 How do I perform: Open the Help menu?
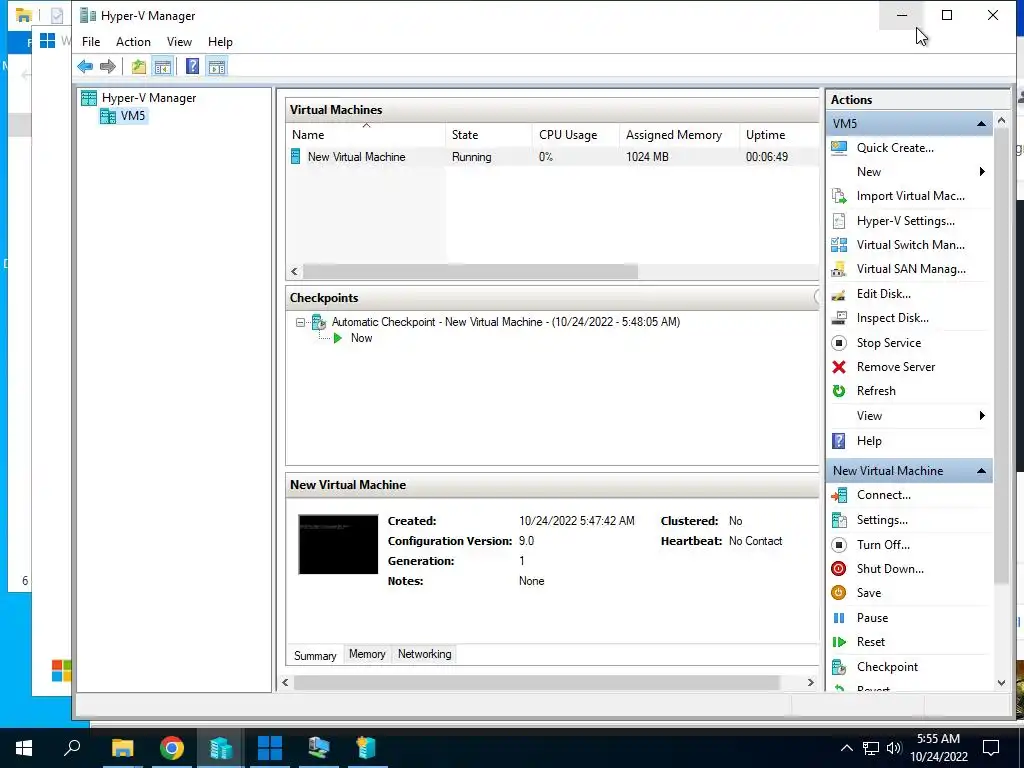pyautogui.click(x=220, y=42)
